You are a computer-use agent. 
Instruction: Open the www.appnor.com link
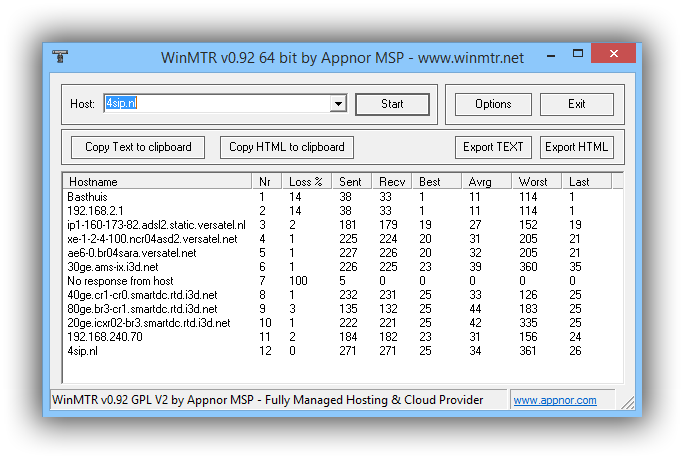point(555,400)
